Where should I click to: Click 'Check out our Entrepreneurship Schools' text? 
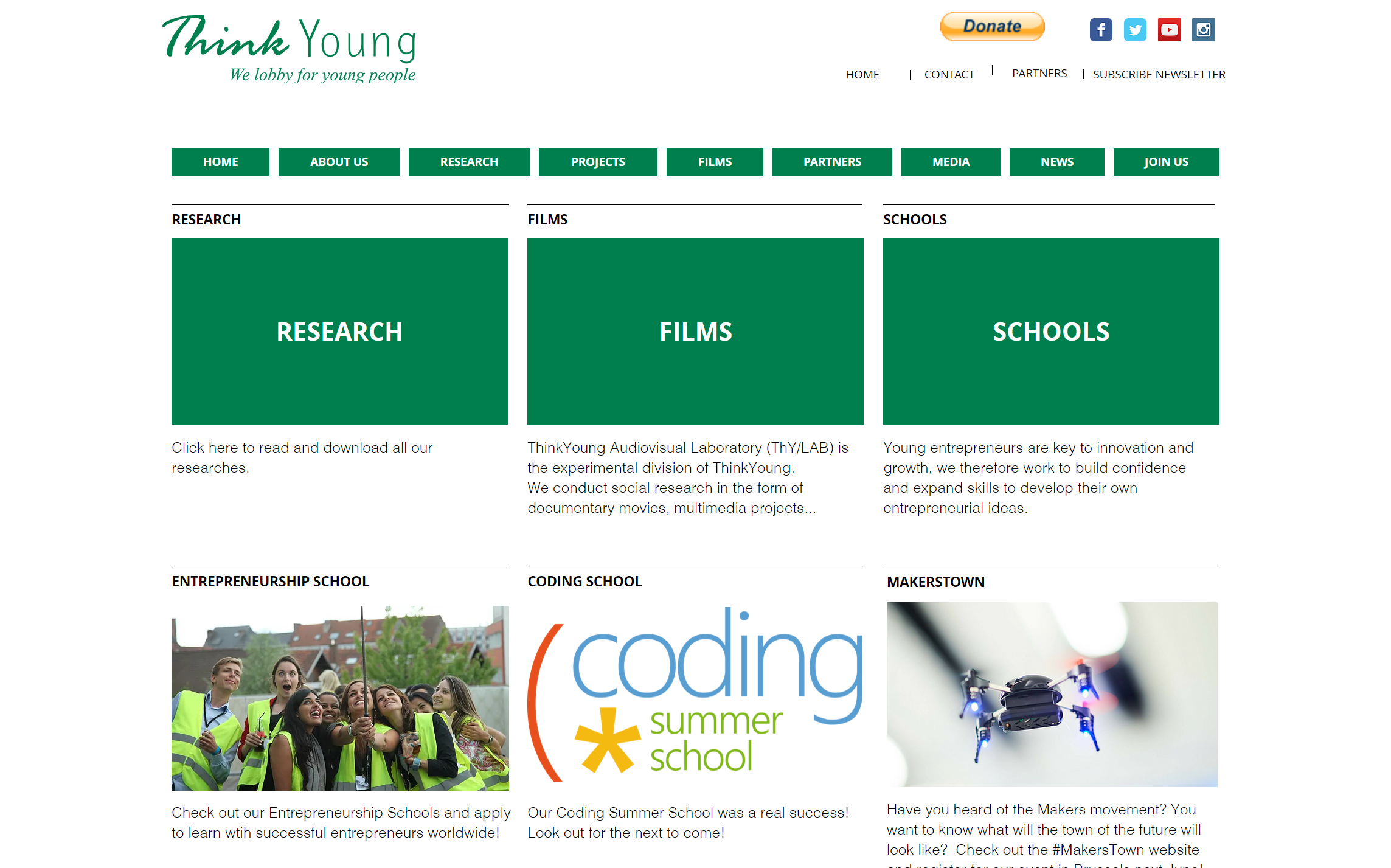(x=341, y=822)
